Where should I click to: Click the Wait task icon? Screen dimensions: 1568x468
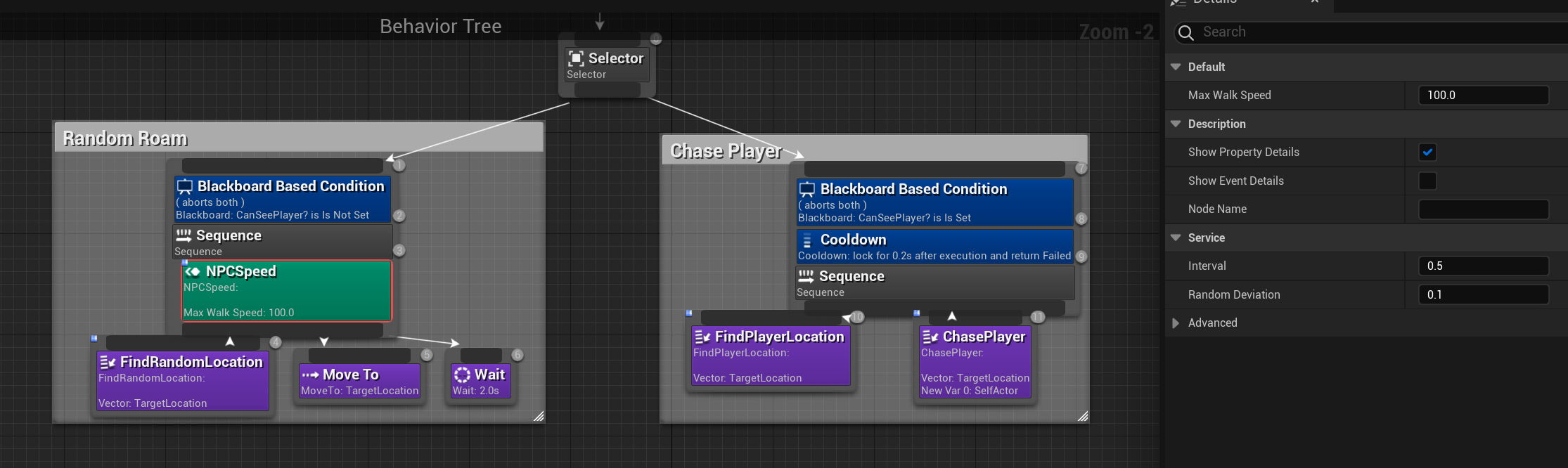point(462,375)
